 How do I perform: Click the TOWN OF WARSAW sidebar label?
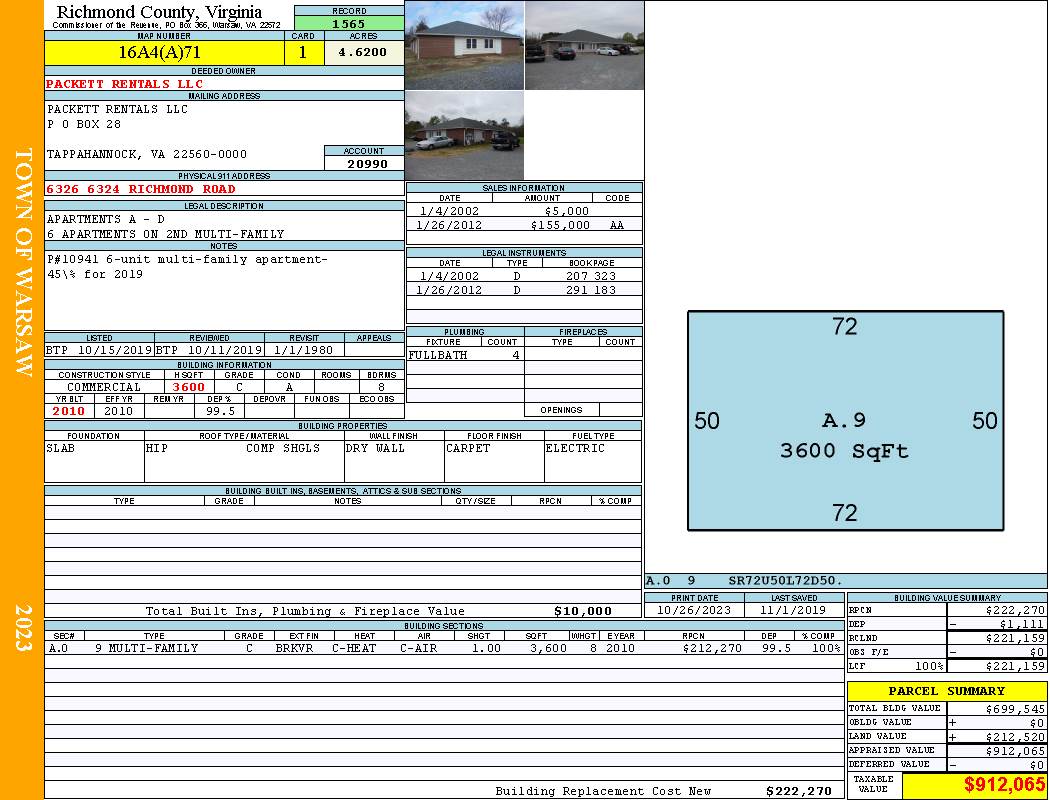[x=22, y=262]
